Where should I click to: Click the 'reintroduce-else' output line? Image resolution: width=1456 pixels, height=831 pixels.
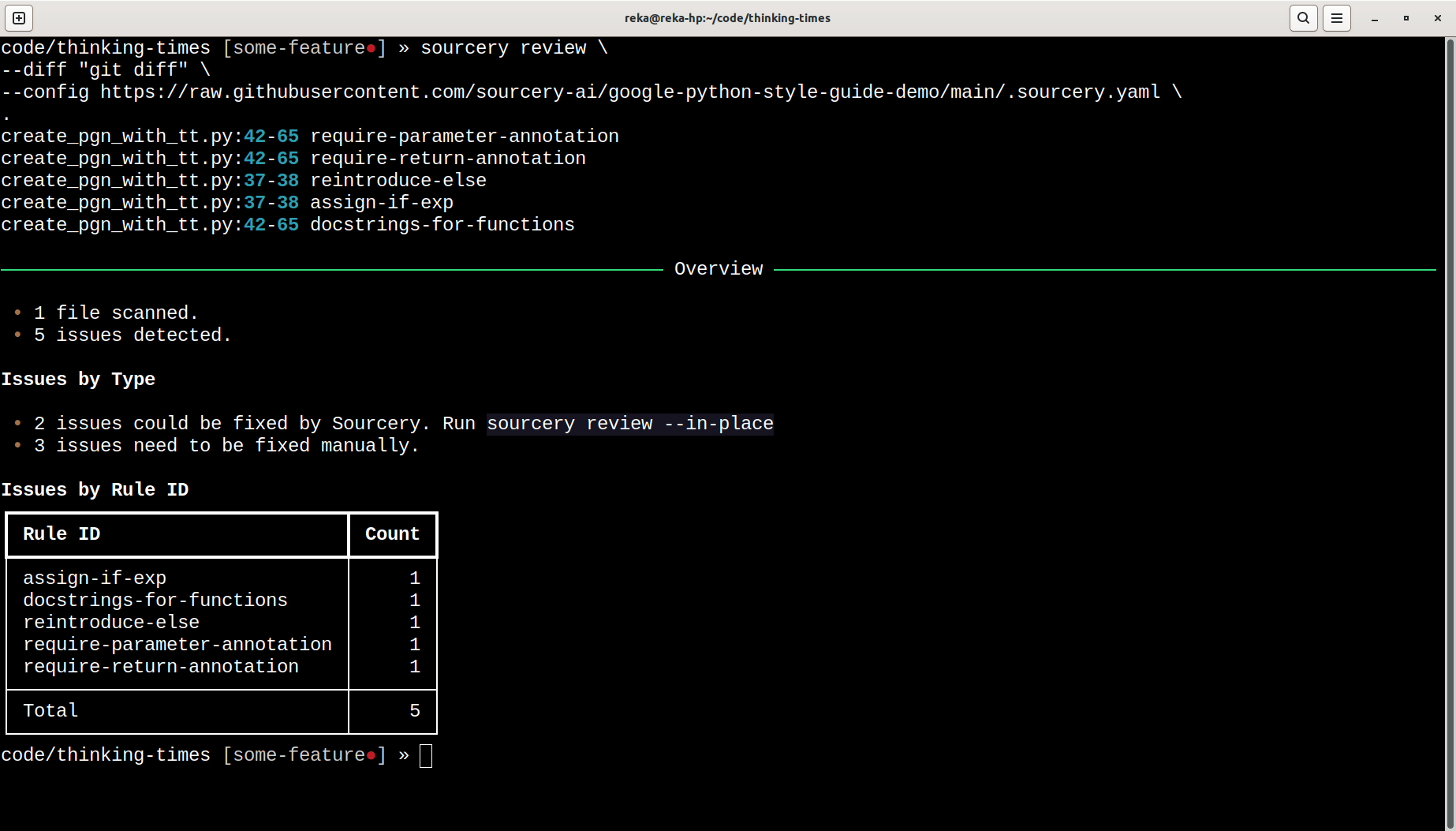click(244, 181)
